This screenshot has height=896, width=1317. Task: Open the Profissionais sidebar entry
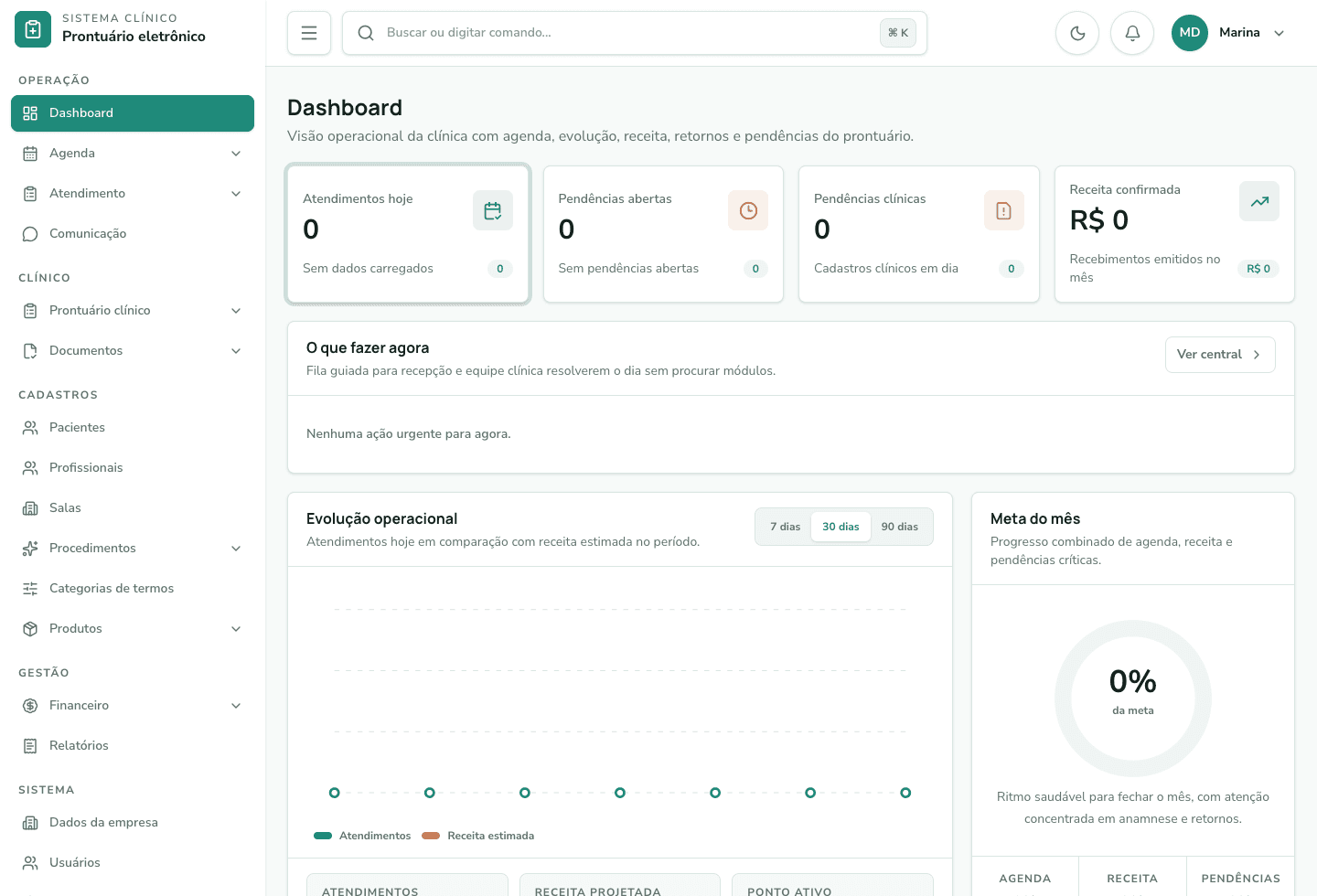point(133,468)
